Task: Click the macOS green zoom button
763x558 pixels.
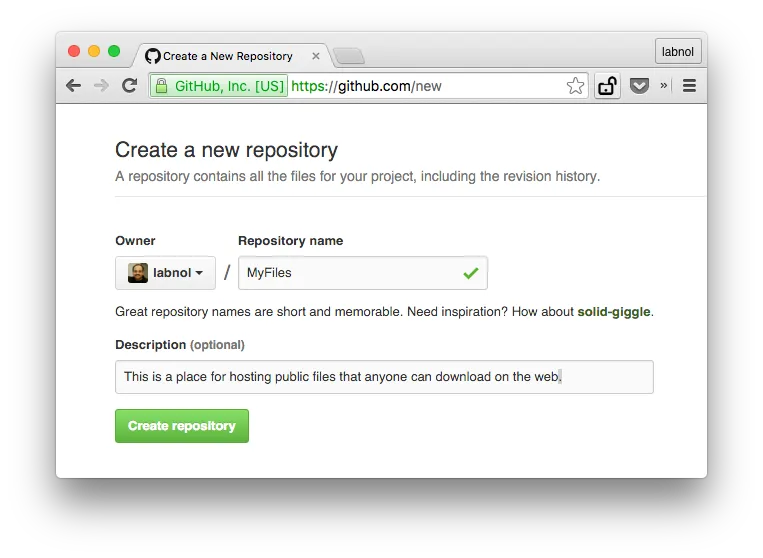Action: pos(114,51)
